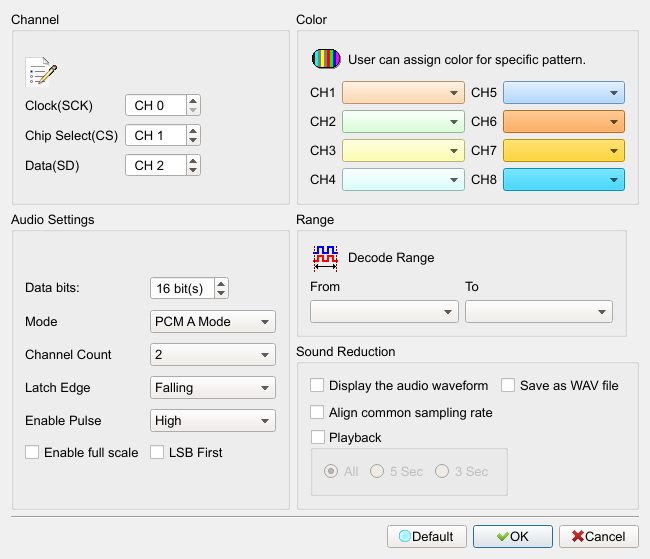The height and width of the screenshot is (559, 650).
Task: Decrease Data(SD) channel with down arrow
Action: (x=193, y=170)
